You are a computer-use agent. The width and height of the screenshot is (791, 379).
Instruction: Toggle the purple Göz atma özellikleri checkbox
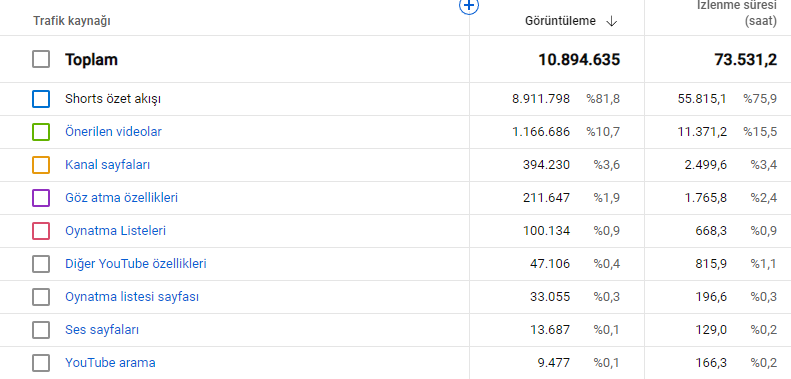(x=41, y=198)
